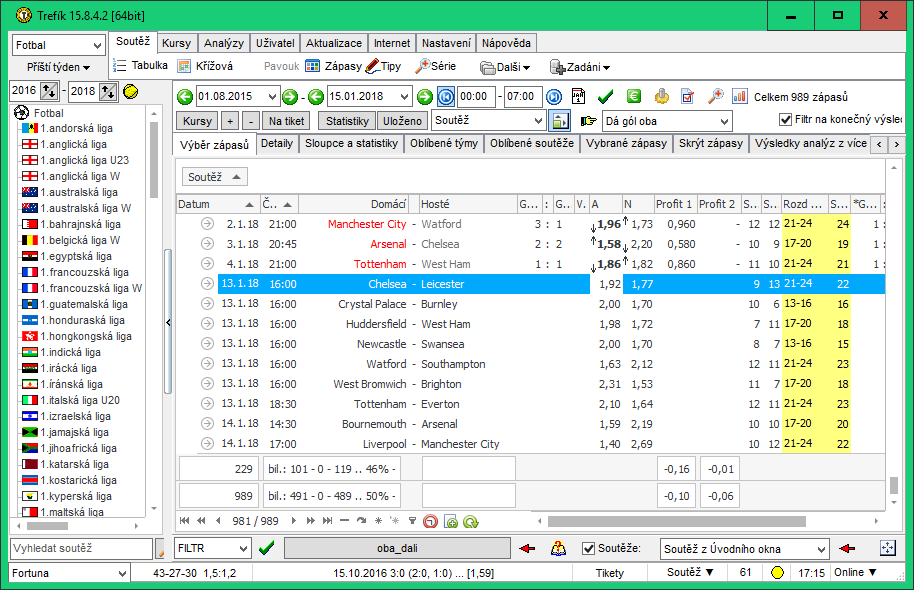Open the Příští týden dropdown

click(58, 67)
